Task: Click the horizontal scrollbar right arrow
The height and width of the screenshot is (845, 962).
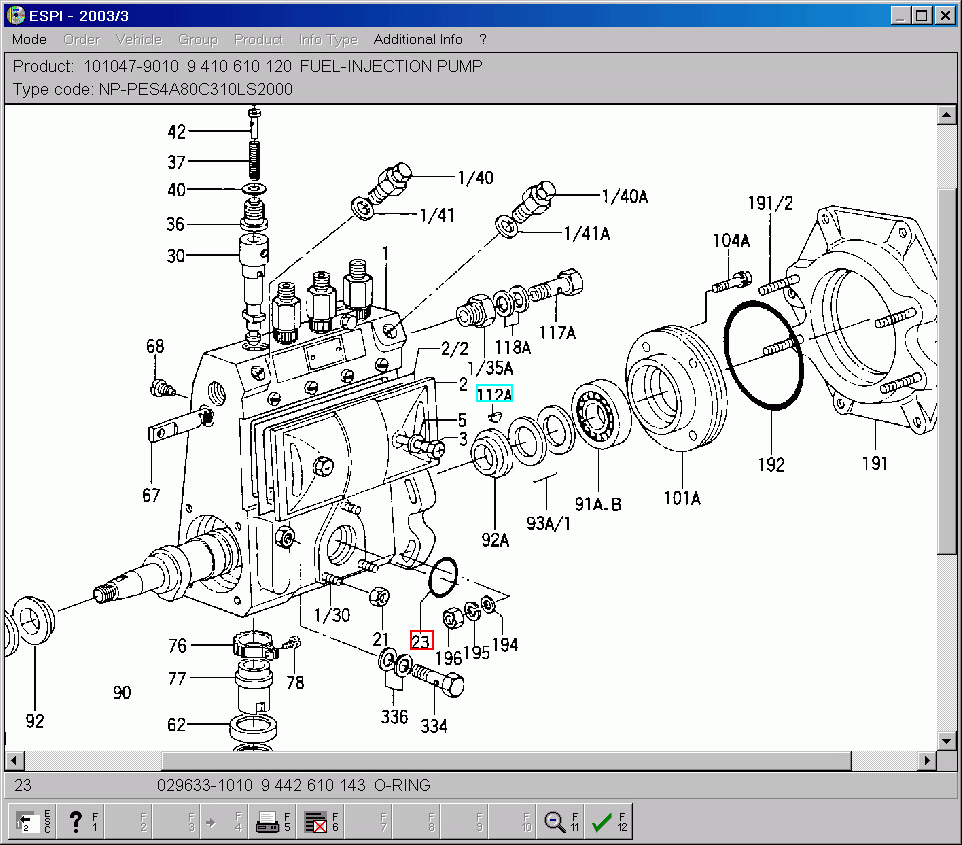Action: [927, 760]
